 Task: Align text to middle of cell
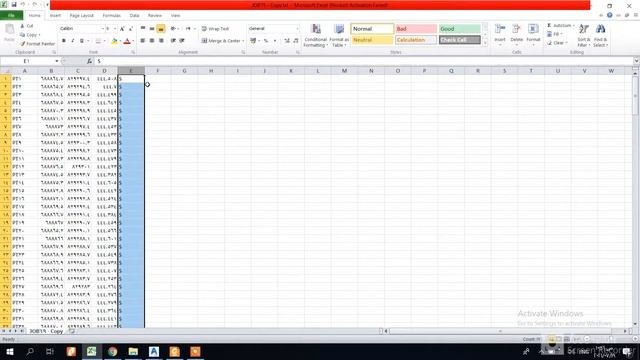pos(152,29)
